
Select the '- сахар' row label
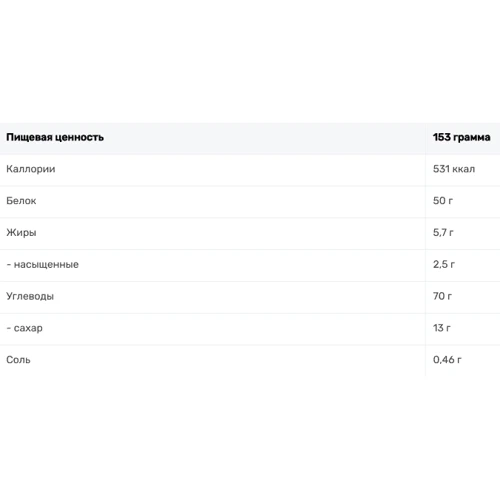coord(25,328)
